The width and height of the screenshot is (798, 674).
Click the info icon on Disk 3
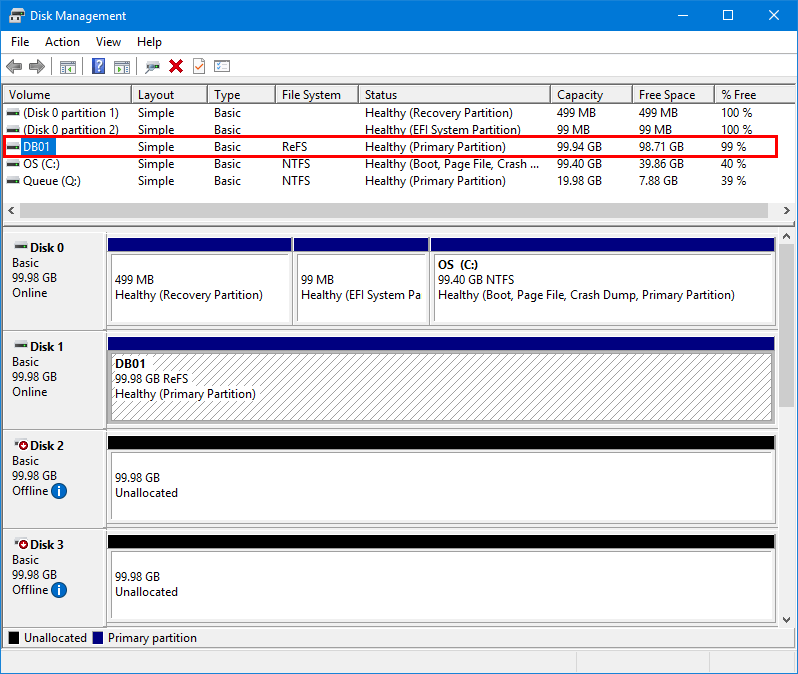coord(59,590)
